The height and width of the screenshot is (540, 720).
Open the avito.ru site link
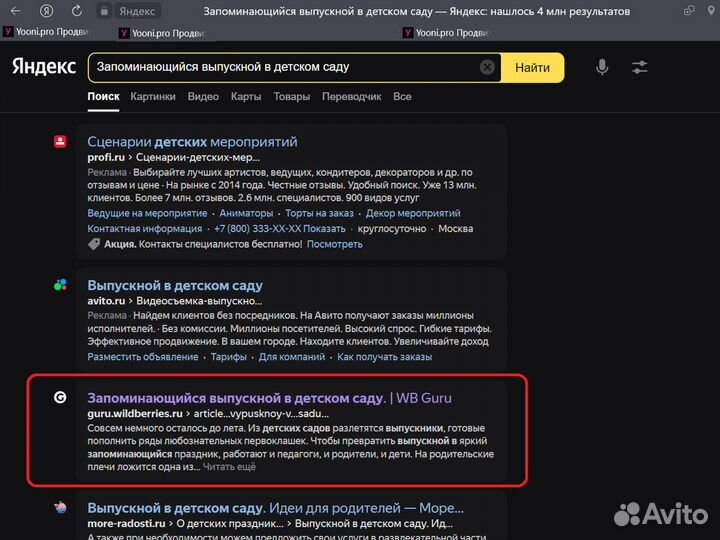pos(106,301)
